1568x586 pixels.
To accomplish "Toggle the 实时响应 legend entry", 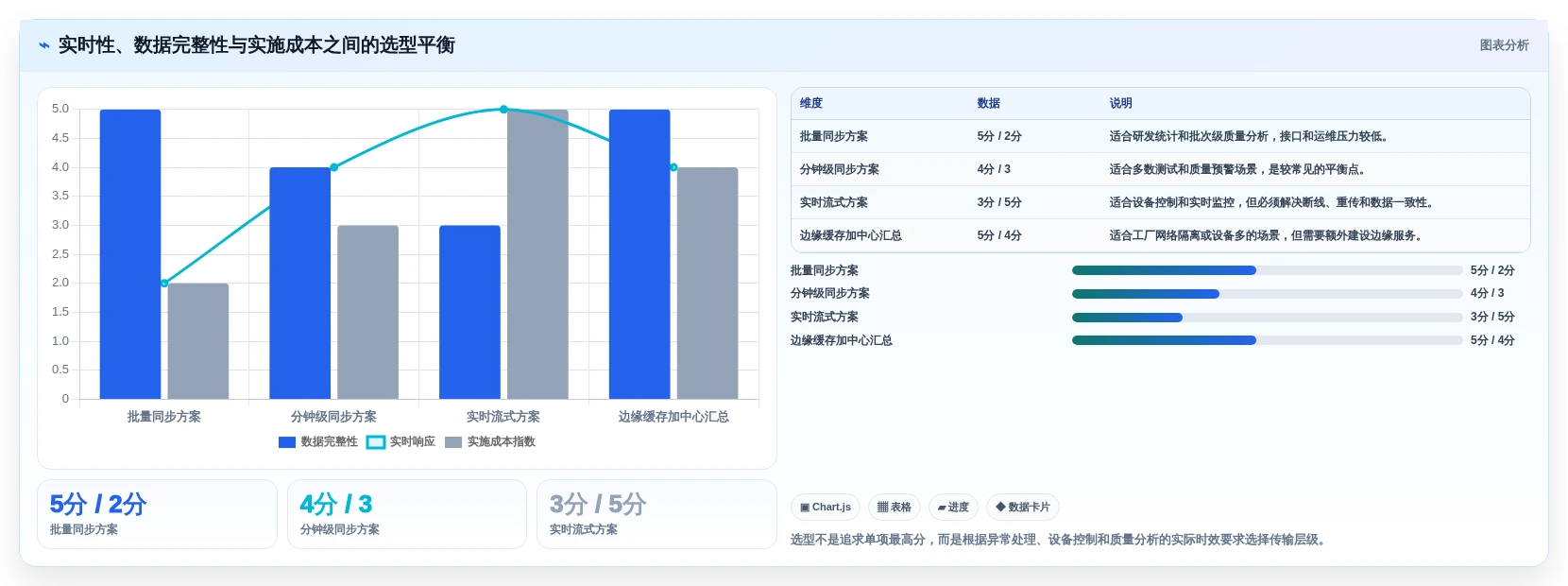I will (x=401, y=441).
